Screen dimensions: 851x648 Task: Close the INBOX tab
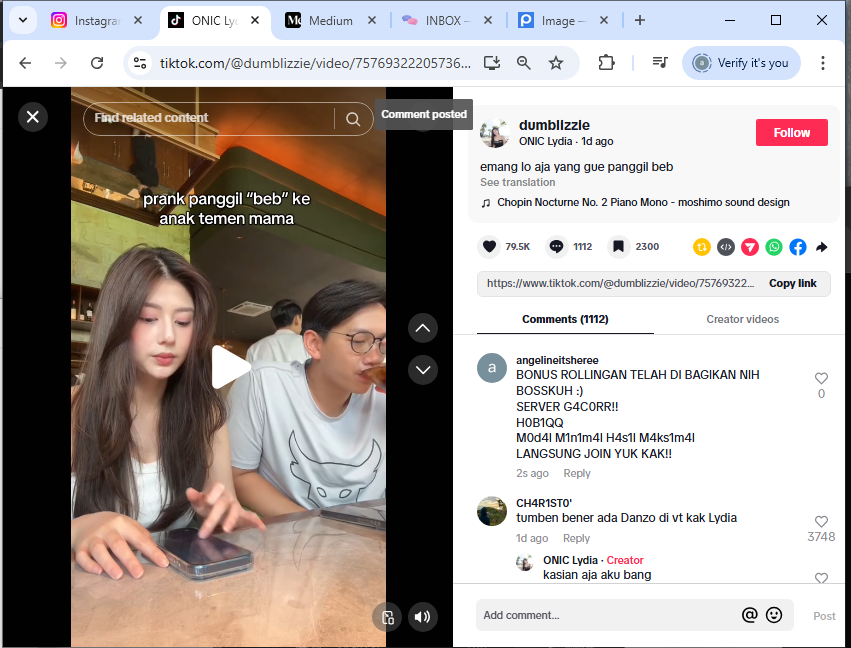tap(488, 20)
